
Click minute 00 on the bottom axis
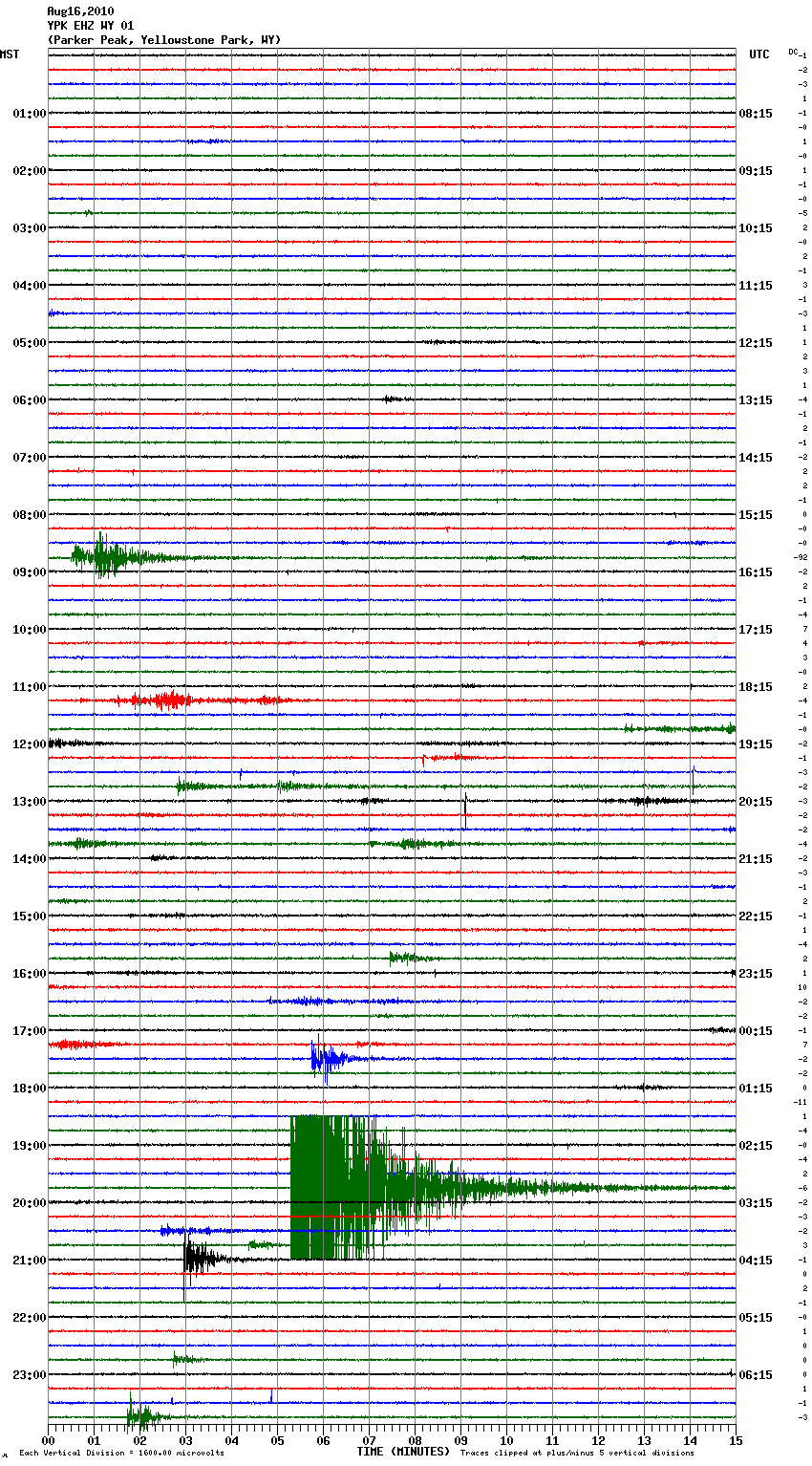coord(49,1440)
